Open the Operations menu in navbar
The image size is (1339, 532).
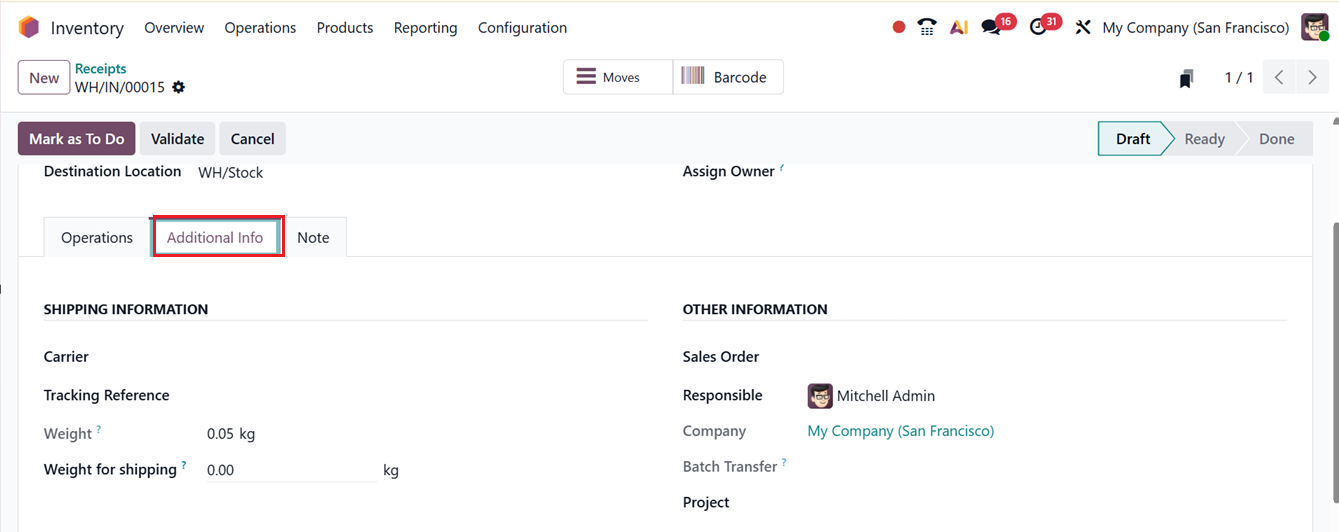pos(260,28)
